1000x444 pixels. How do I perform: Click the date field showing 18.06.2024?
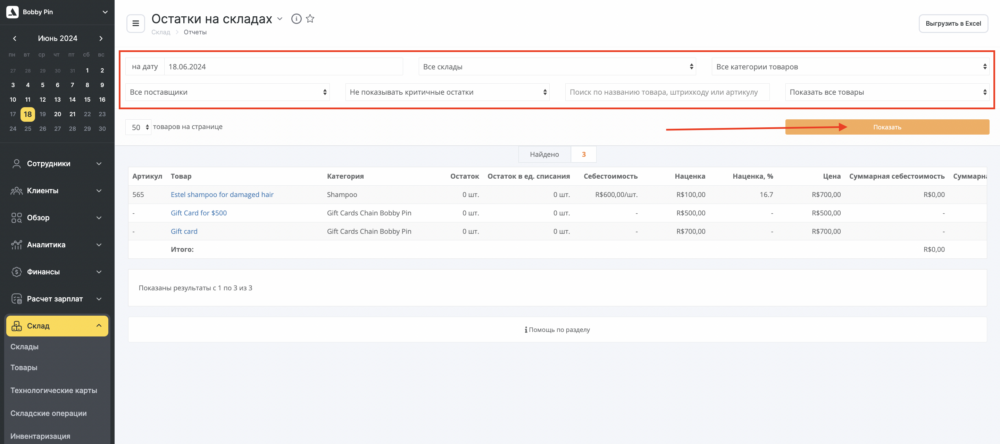283,67
